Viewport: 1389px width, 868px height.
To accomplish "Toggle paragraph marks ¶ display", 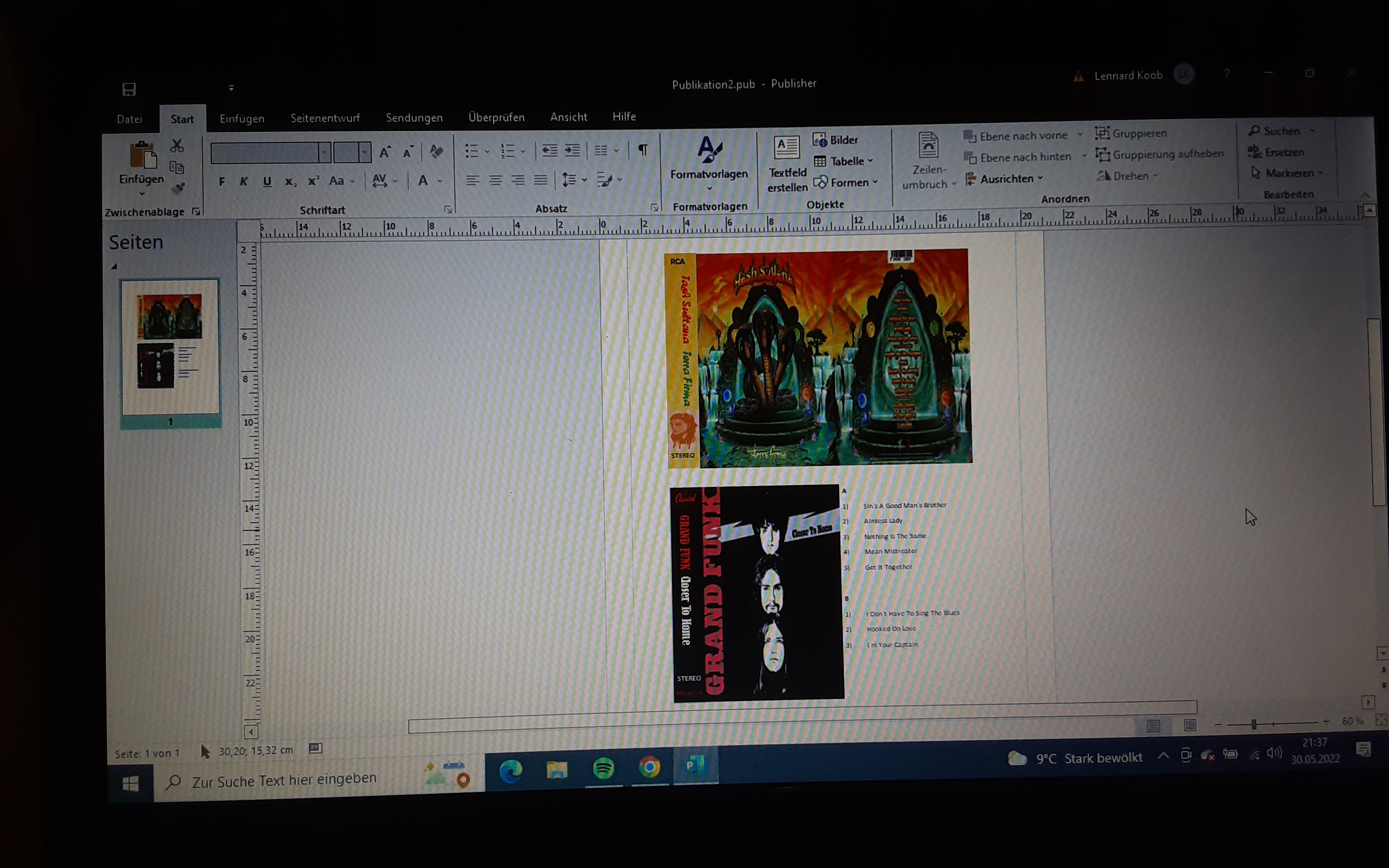I will 643,150.
